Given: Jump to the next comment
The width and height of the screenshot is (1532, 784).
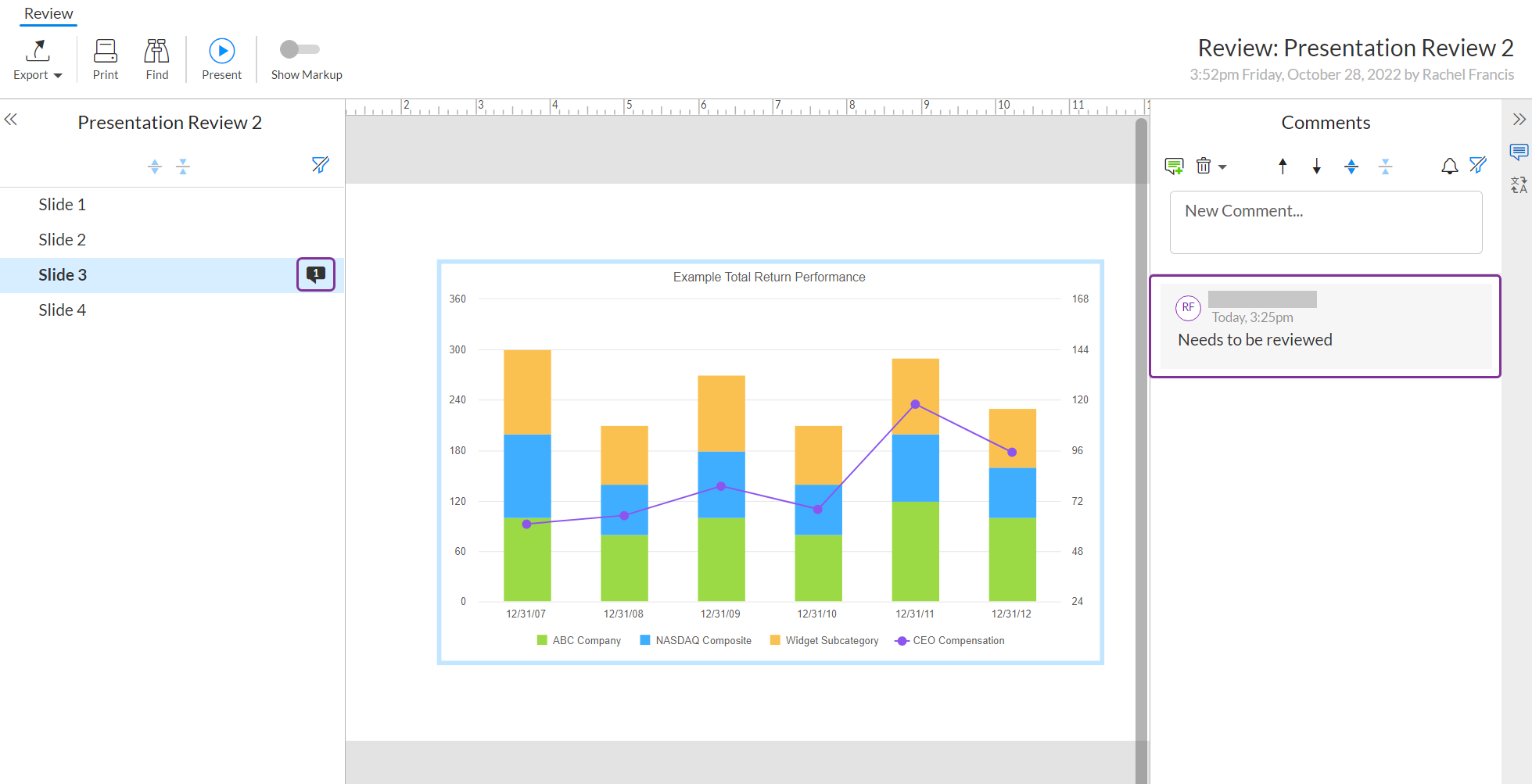Looking at the screenshot, I should coord(1317,166).
